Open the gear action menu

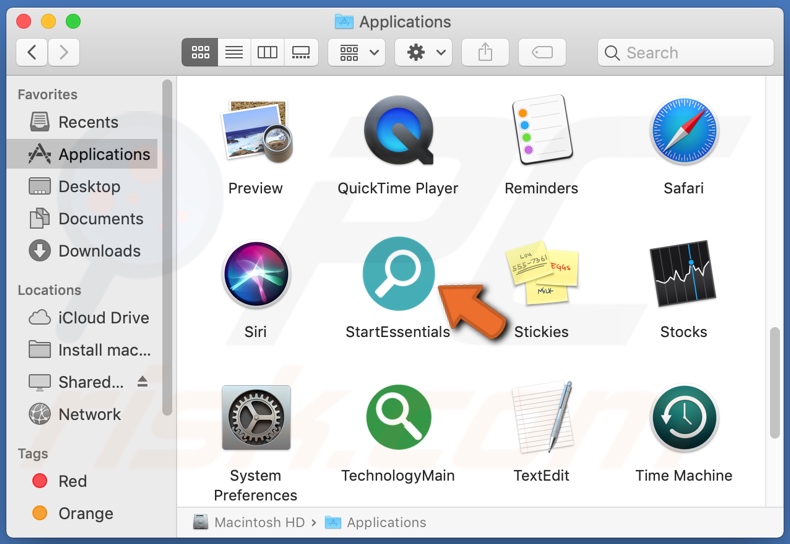click(x=424, y=52)
